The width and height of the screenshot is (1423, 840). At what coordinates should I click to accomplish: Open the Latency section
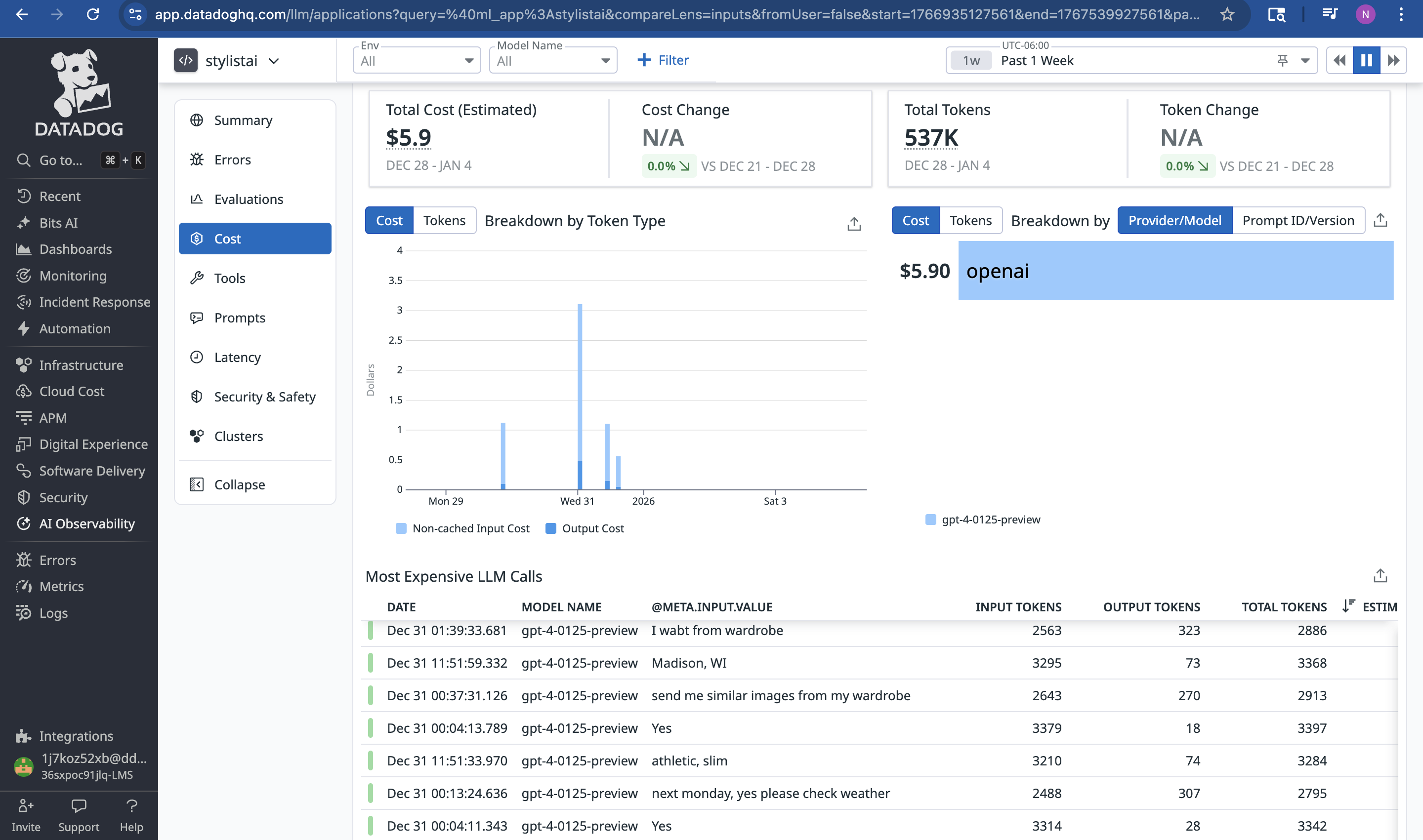pyautogui.click(x=237, y=357)
